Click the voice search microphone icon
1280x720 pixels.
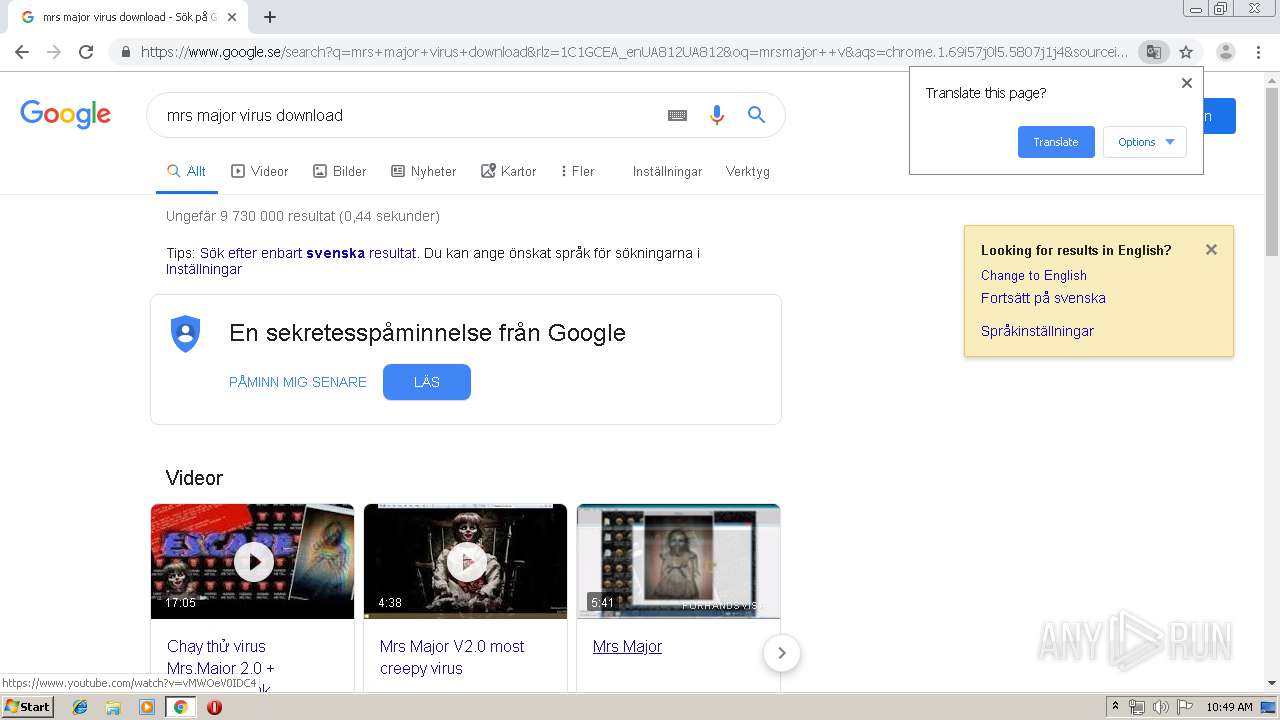[x=716, y=115]
